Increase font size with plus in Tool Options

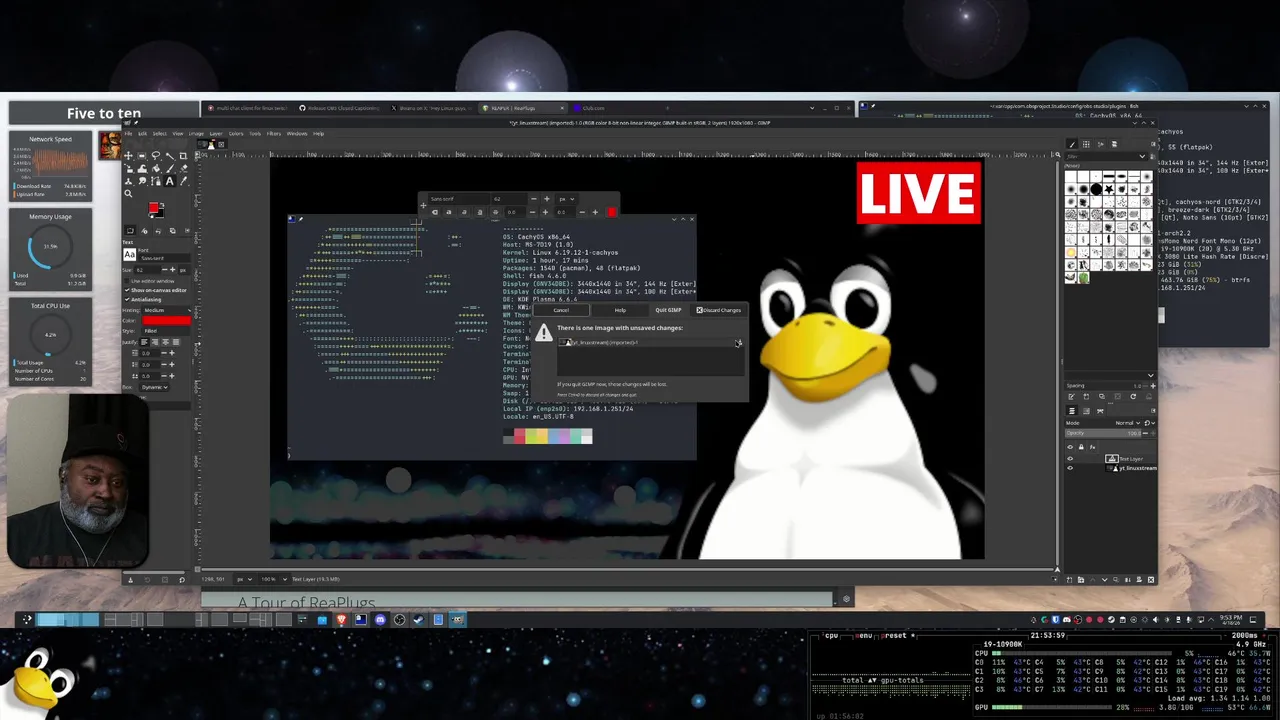[173, 269]
